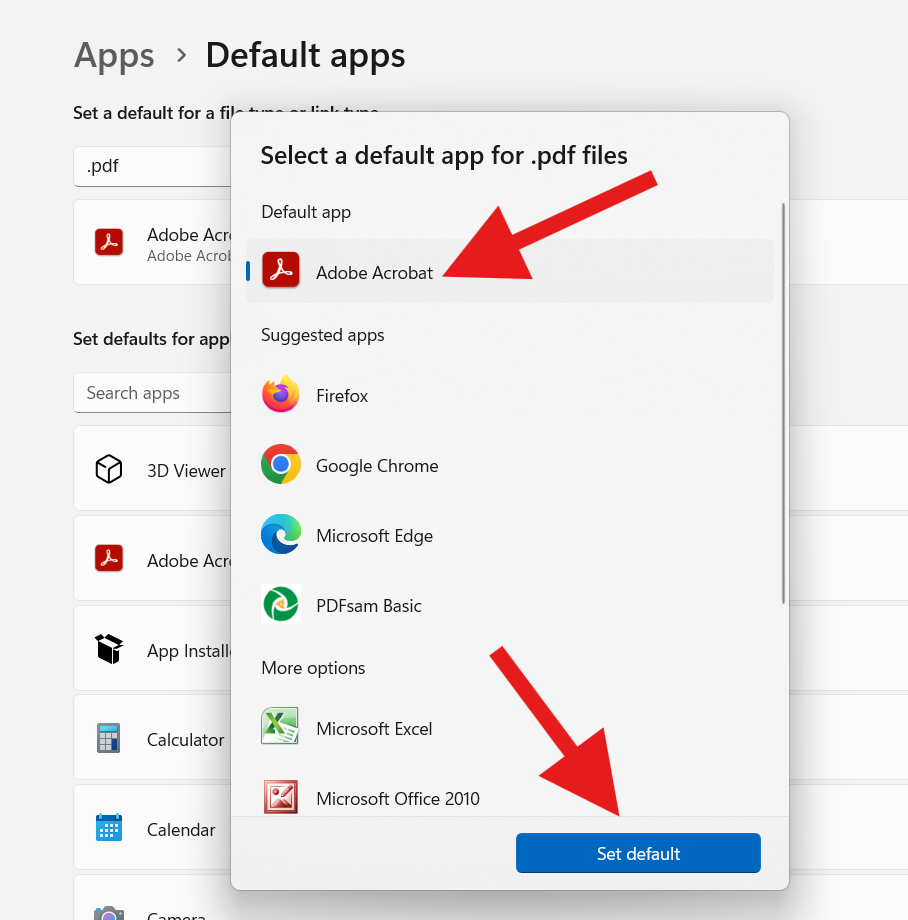908x920 pixels.
Task: Select the Adobe Acrobat default app entry
Action: tap(510, 271)
